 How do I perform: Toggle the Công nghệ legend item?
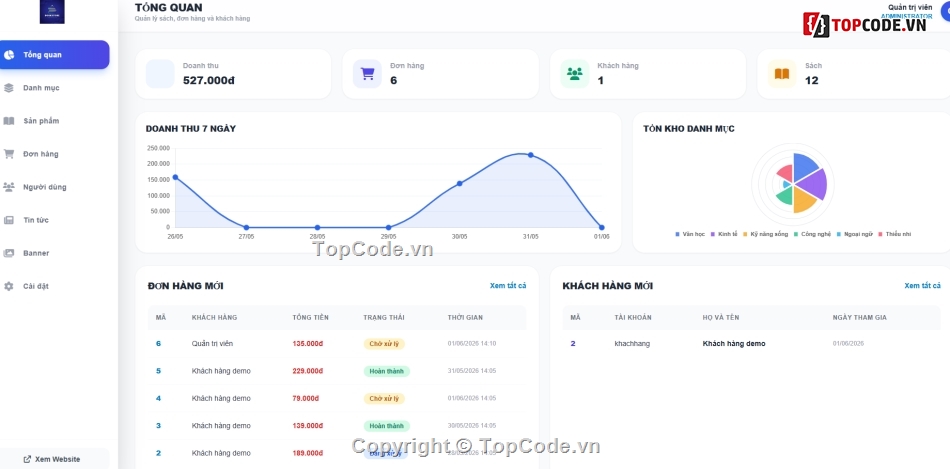812,234
